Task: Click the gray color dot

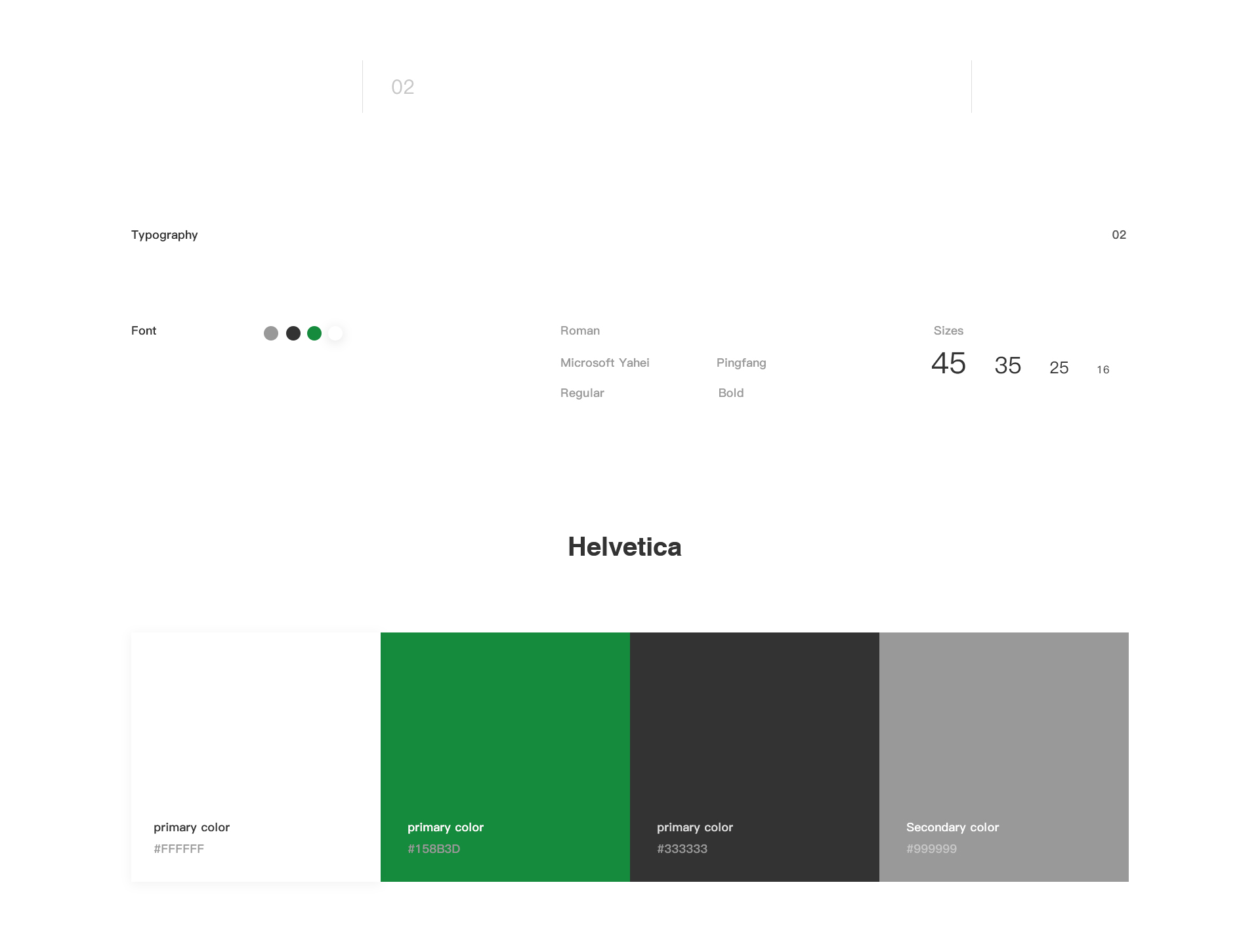Action: click(x=271, y=333)
